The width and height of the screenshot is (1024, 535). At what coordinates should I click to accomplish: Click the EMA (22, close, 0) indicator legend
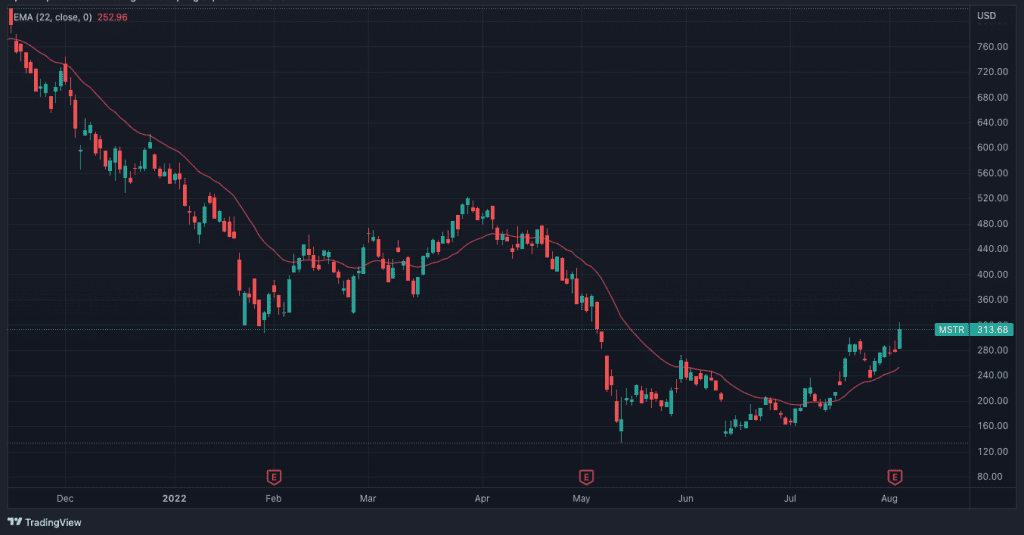tap(53, 17)
